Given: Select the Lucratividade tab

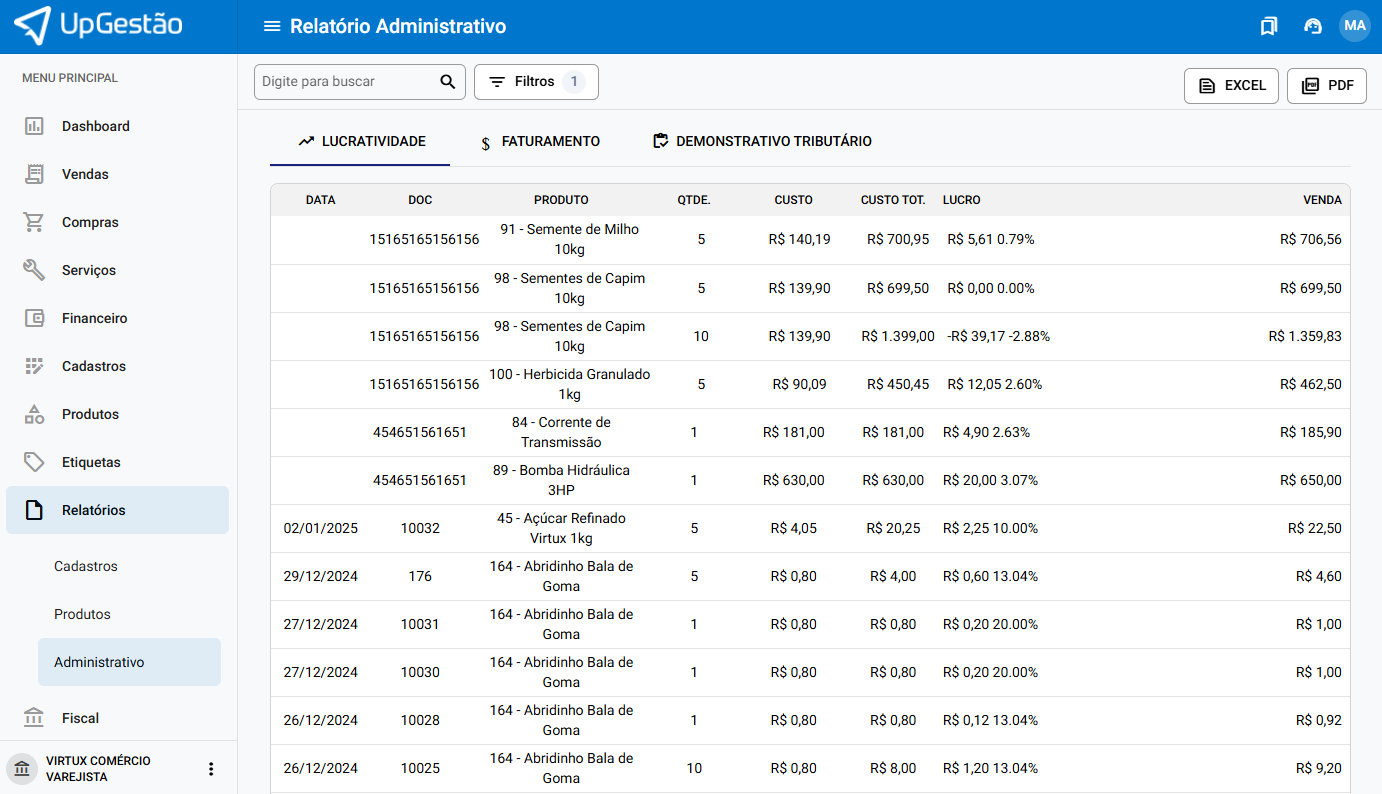Looking at the screenshot, I should [x=361, y=142].
